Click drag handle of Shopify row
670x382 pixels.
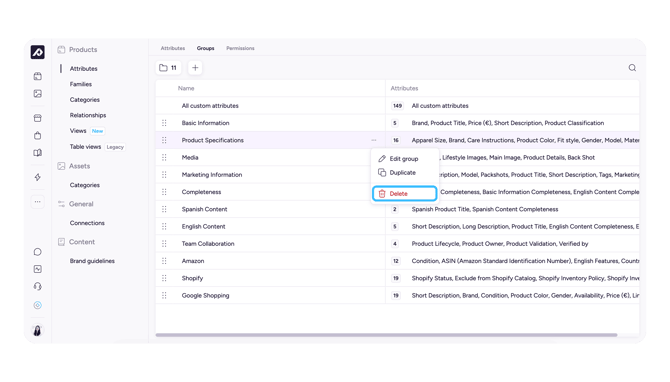(x=164, y=278)
